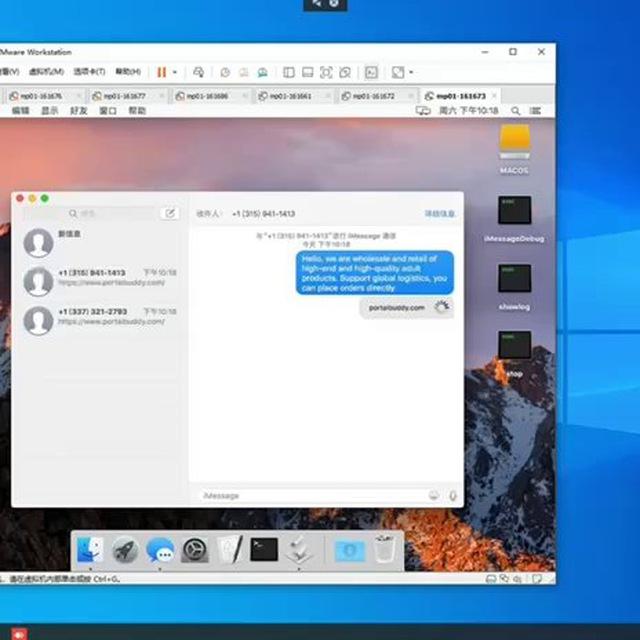Click the send Ctrl+Alt+Del toolbar icon
Screen dimensions: 640x640
tap(199, 72)
